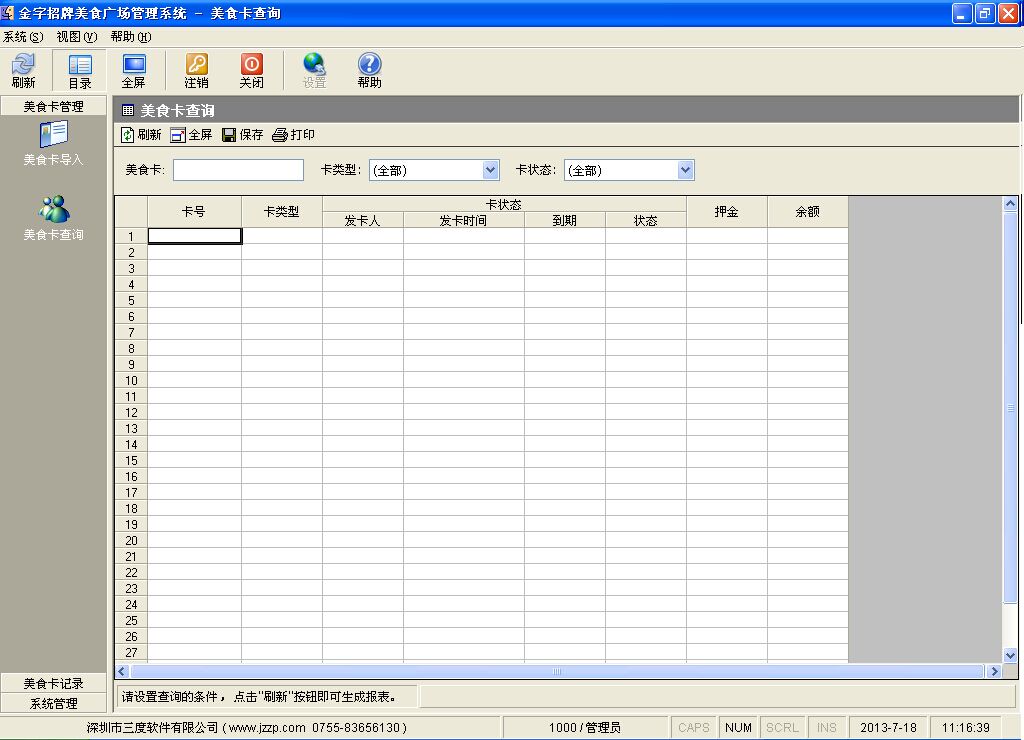Click the grid's vertical scrollbar thumb

1010,408
